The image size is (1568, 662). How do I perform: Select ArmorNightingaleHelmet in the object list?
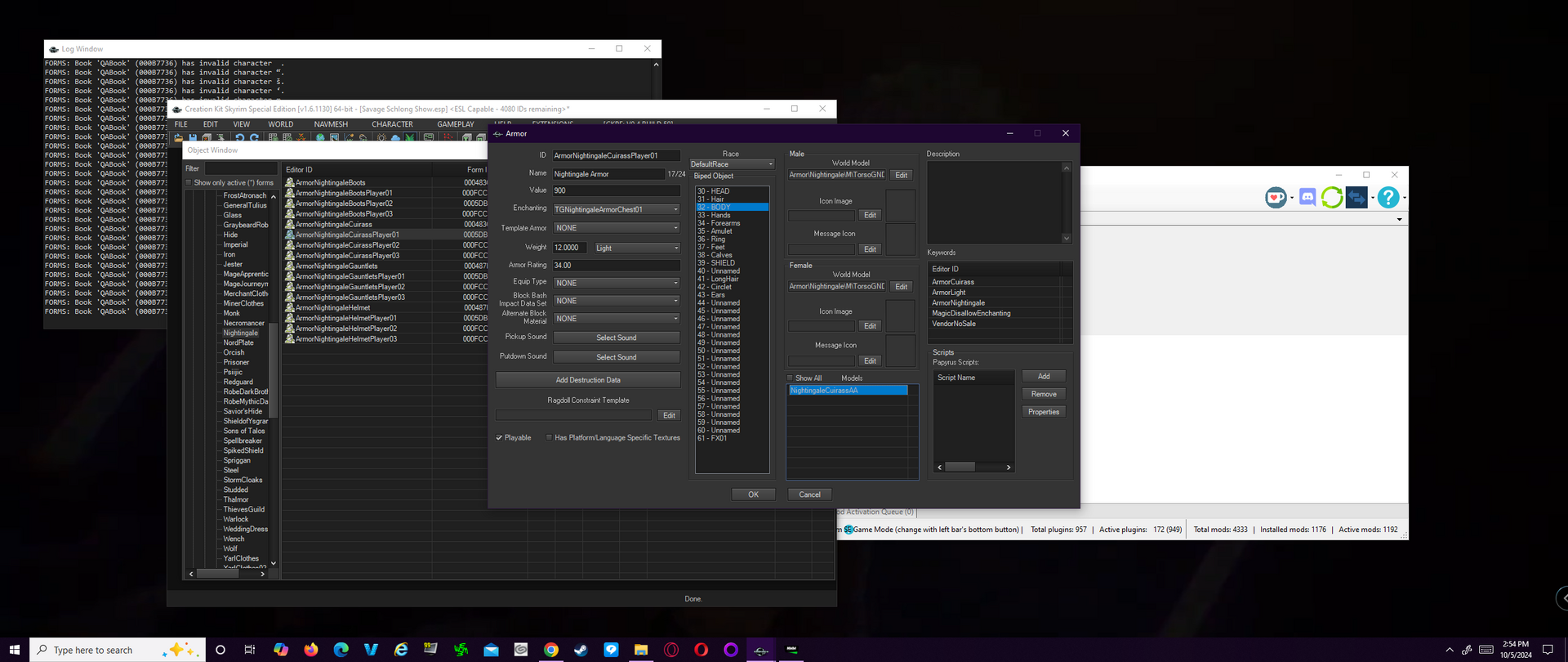332,307
